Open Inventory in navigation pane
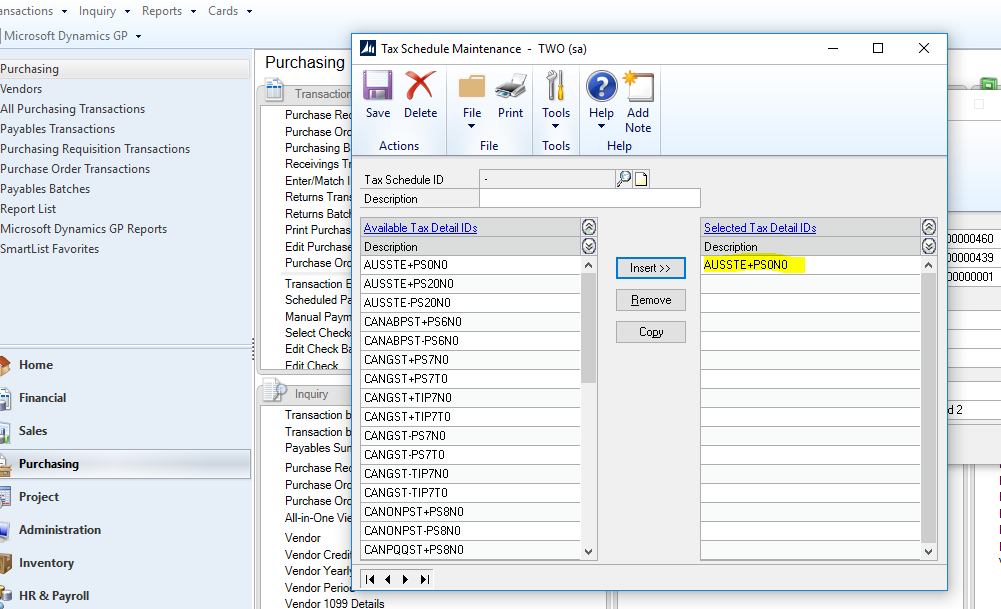This screenshot has height=609, width=1001. [46, 563]
